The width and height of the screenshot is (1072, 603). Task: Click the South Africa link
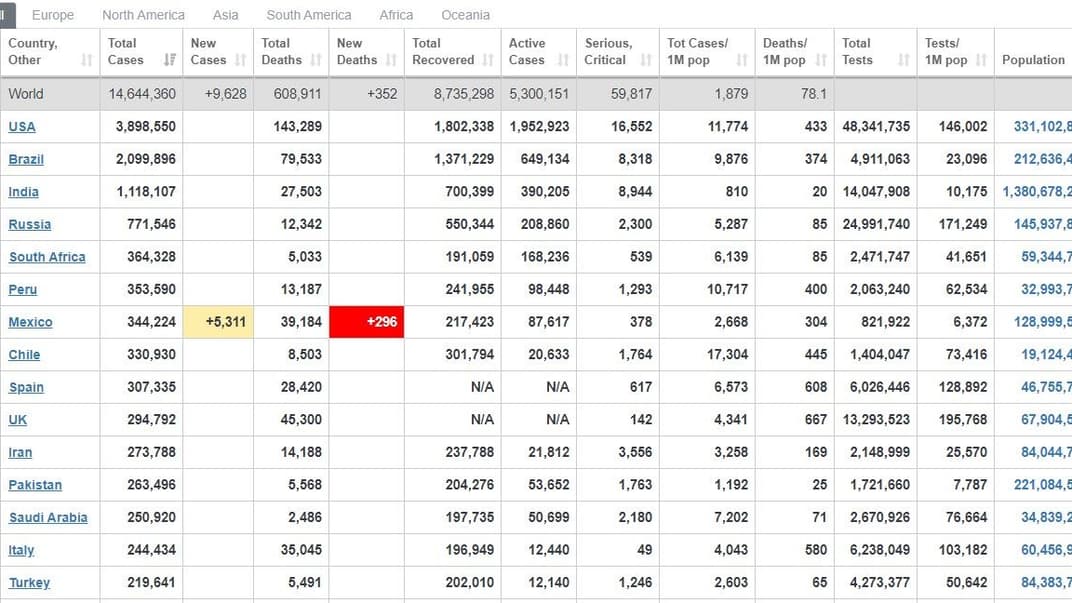[x=47, y=257]
